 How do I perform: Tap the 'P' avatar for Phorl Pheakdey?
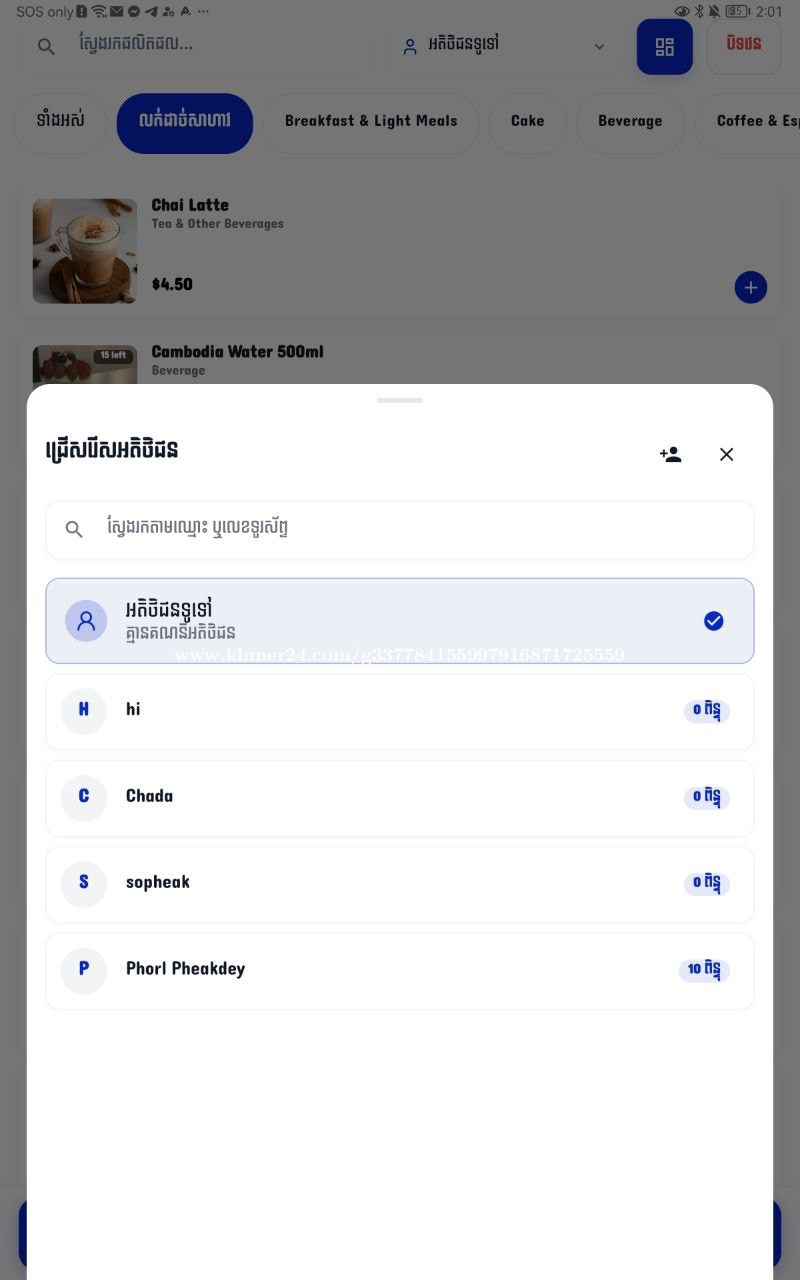coord(84,970)
